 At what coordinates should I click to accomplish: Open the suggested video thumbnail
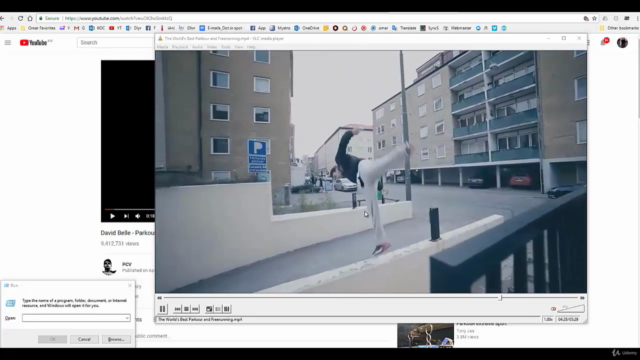[x=425, y=336]
